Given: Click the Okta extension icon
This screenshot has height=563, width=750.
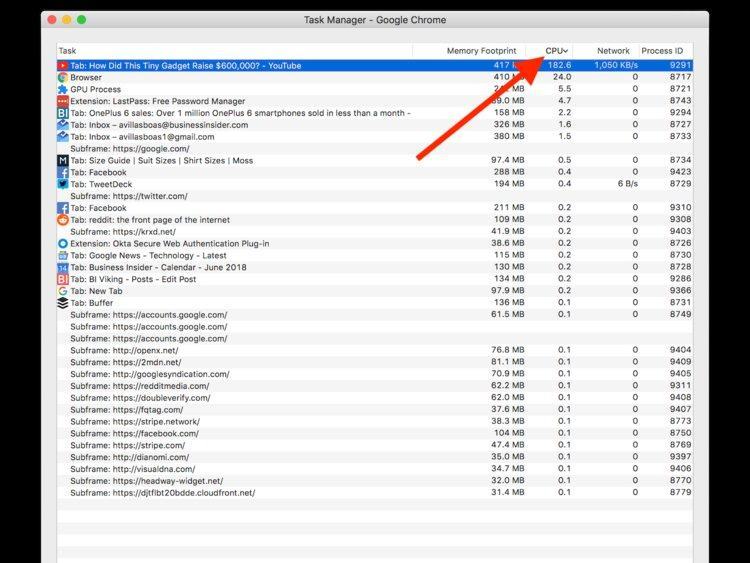Looking at the screenshot, I should pyautogui.click(x=63, y=243).
